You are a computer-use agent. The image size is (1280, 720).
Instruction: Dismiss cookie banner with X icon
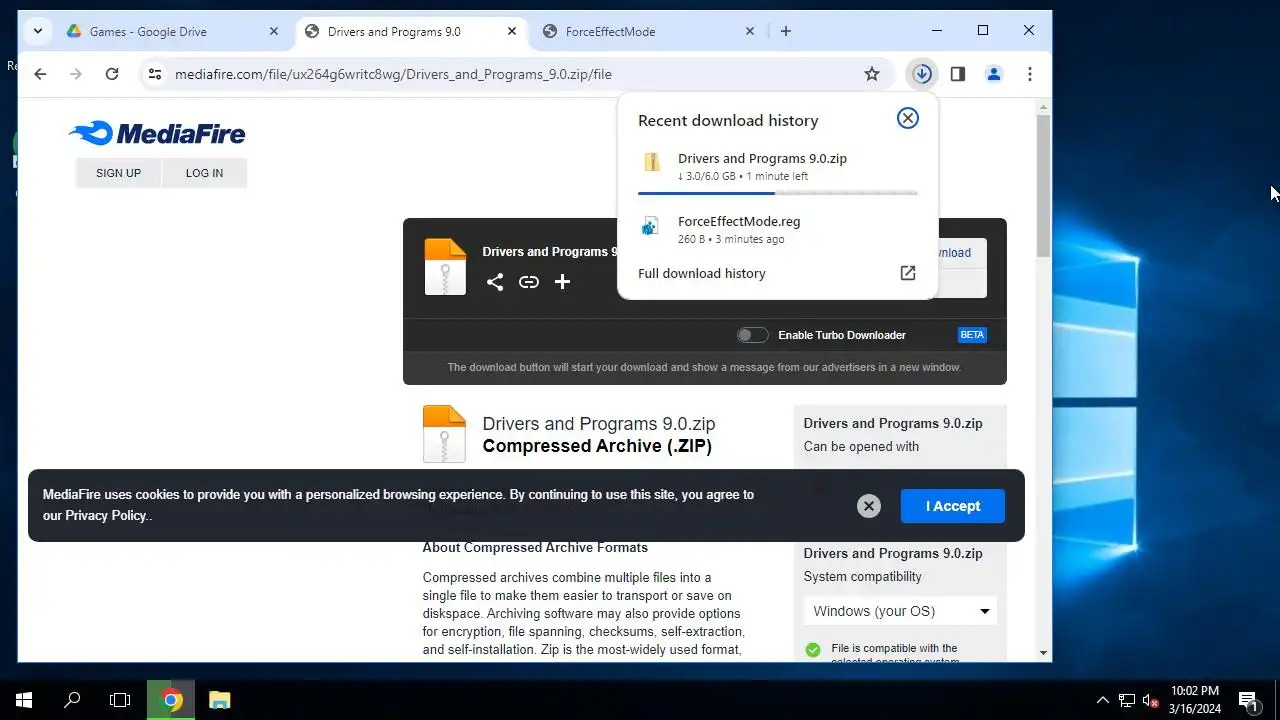pos(869,506)
